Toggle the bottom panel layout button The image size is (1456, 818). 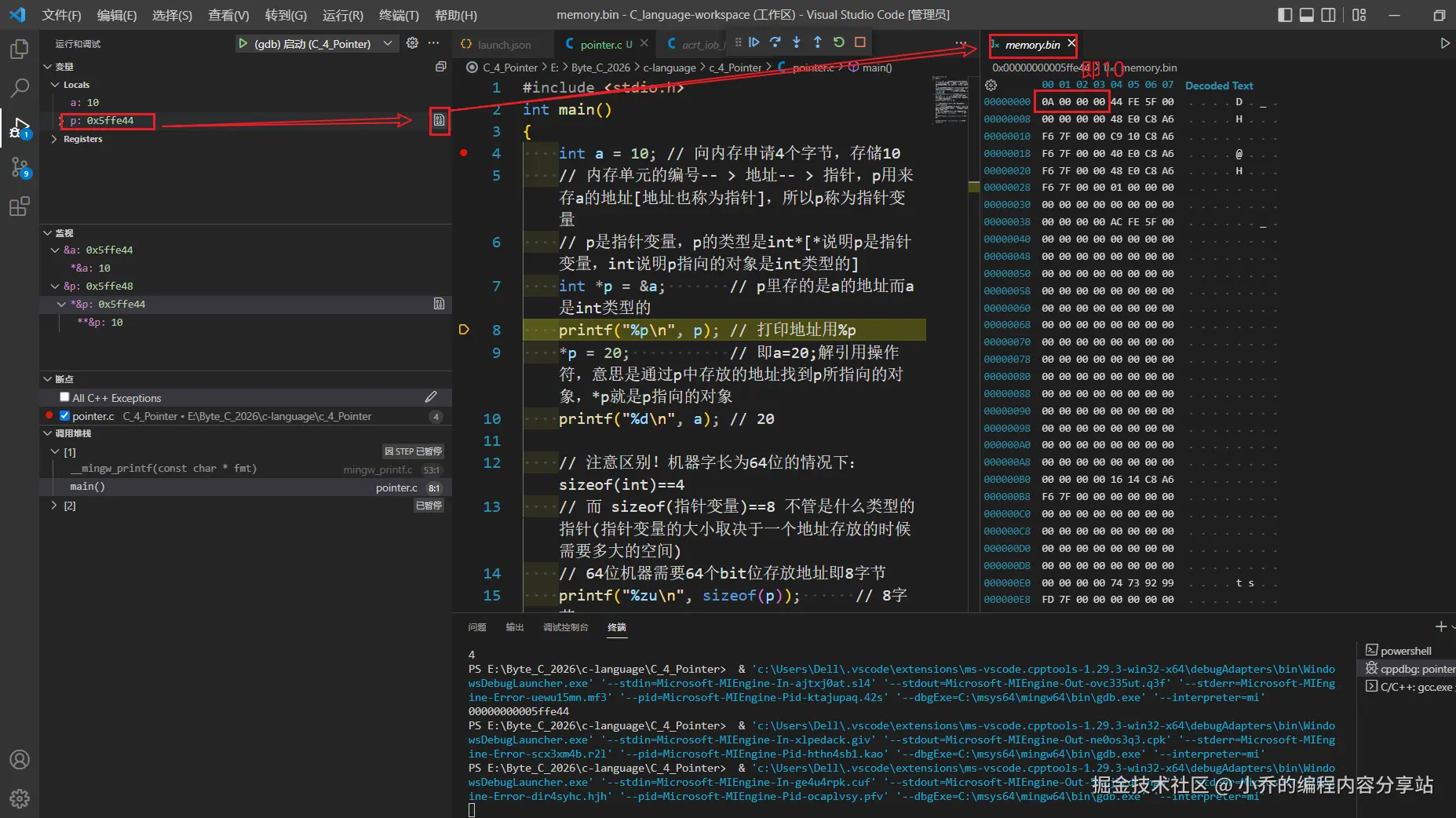click(1307, 15)
